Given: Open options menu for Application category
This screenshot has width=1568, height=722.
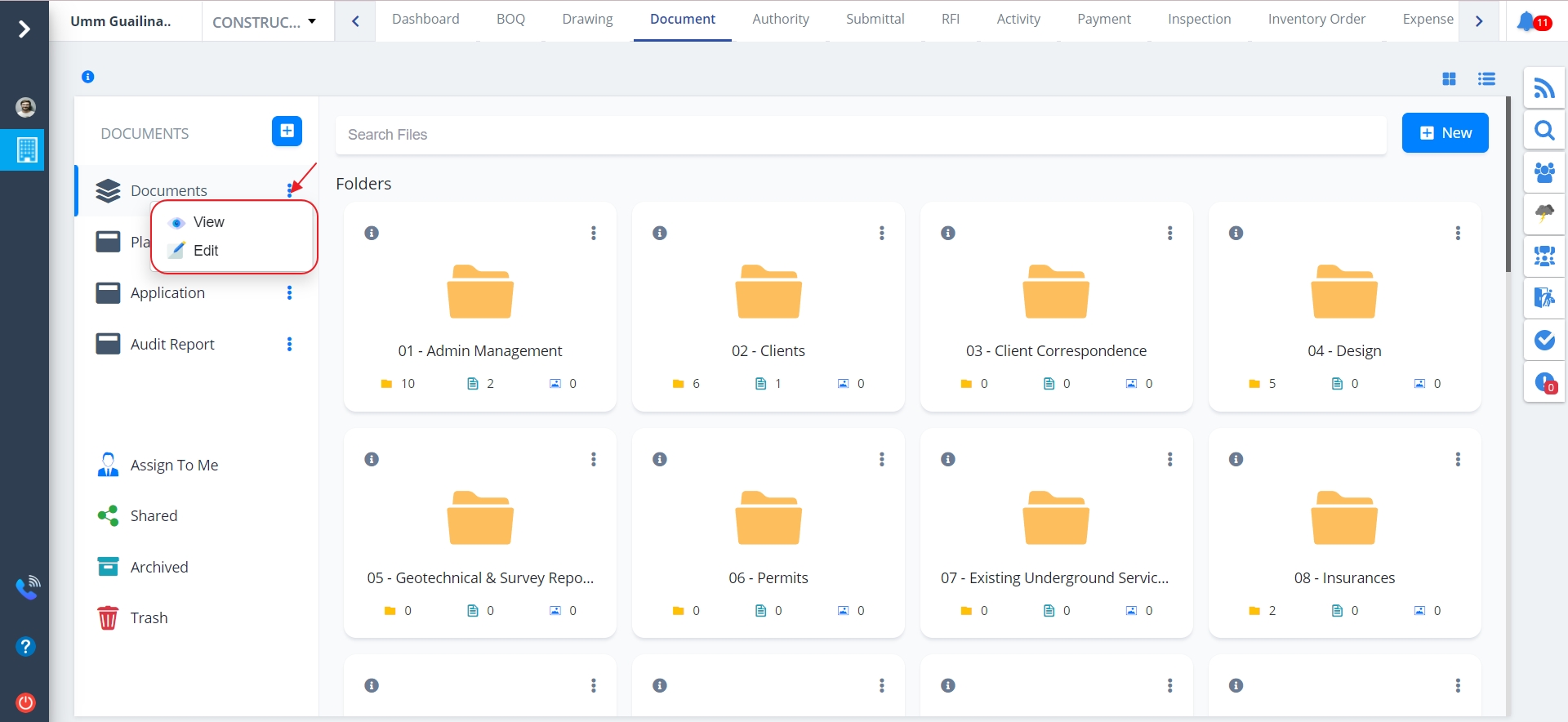Looking at the screenshot, I should click(289, 293).
